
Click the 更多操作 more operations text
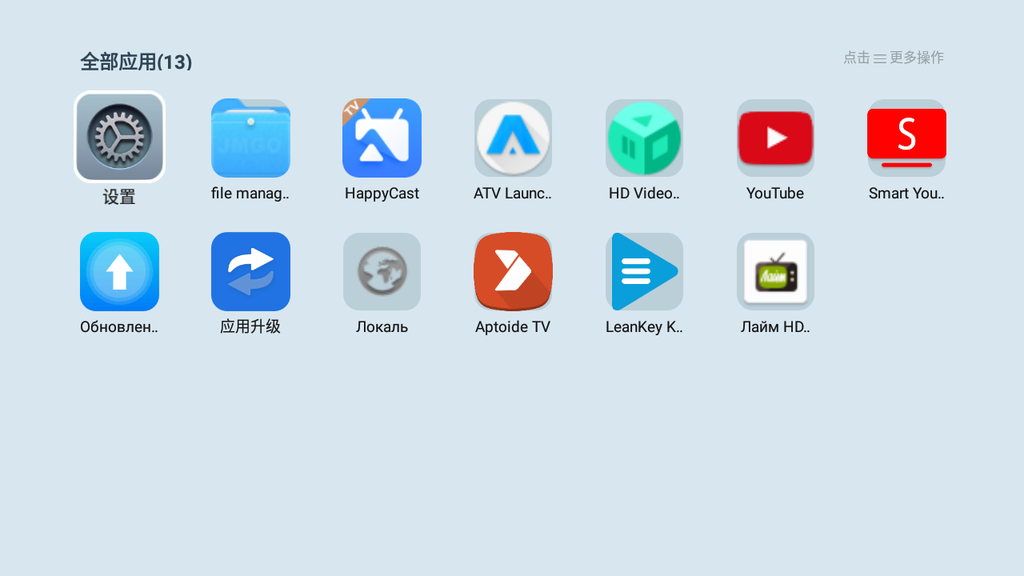click(x=916, y=58)
